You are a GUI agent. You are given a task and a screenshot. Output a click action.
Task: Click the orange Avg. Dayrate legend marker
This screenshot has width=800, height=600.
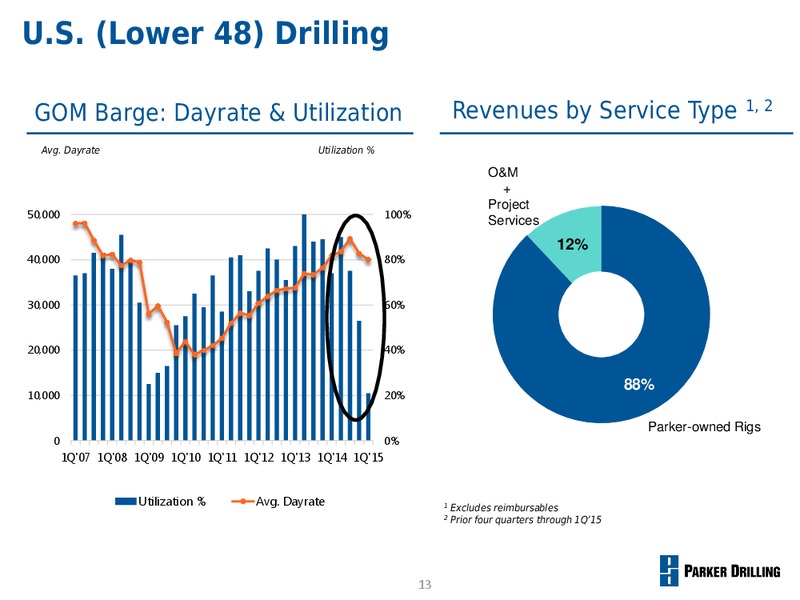(243, 502)
